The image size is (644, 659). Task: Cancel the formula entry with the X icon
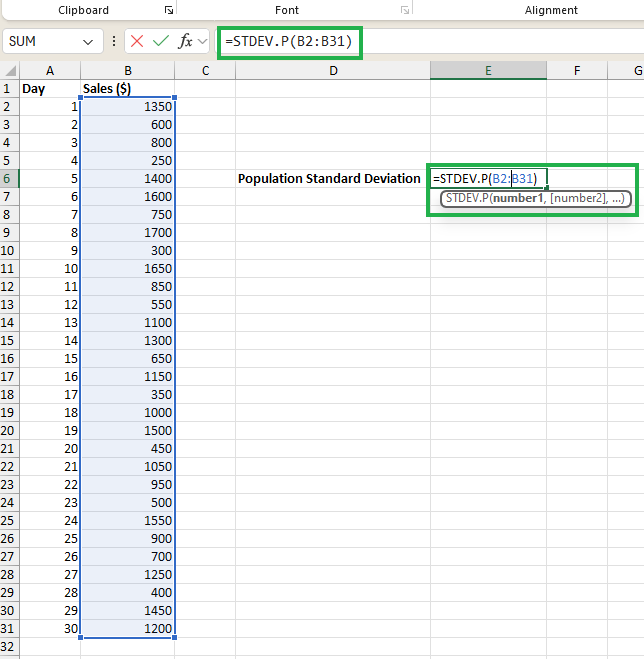coord(137,41)
